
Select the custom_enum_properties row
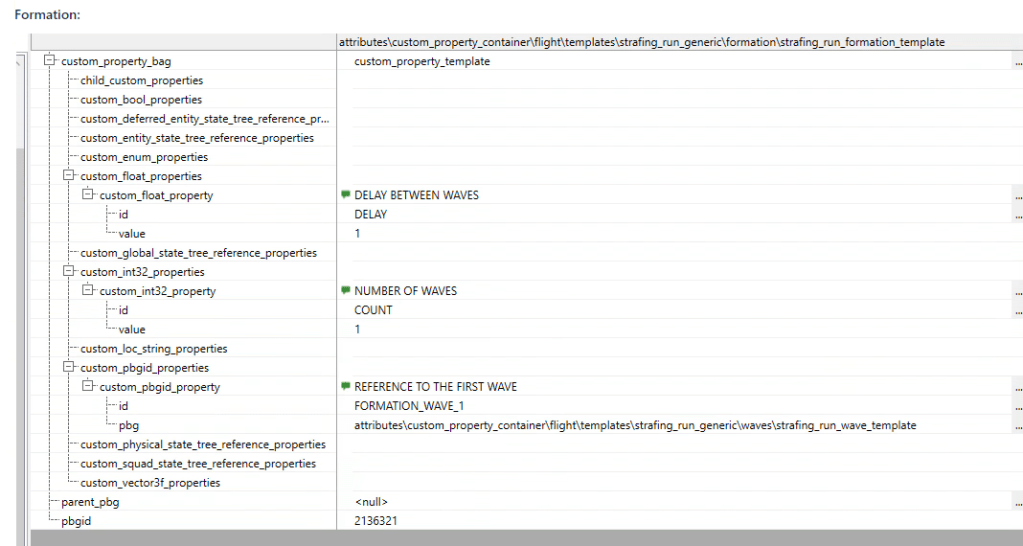(144, 157)
